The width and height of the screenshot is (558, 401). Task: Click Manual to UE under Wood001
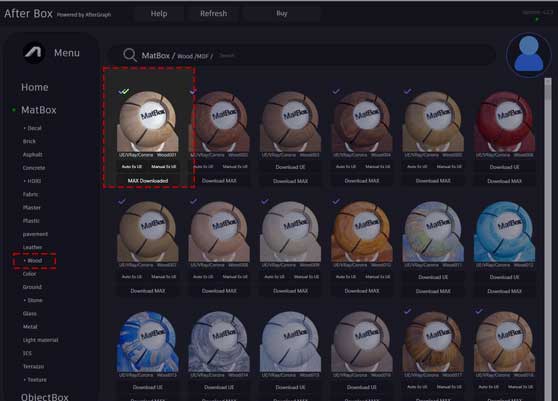pyautogui.click(x=164, y=167)
